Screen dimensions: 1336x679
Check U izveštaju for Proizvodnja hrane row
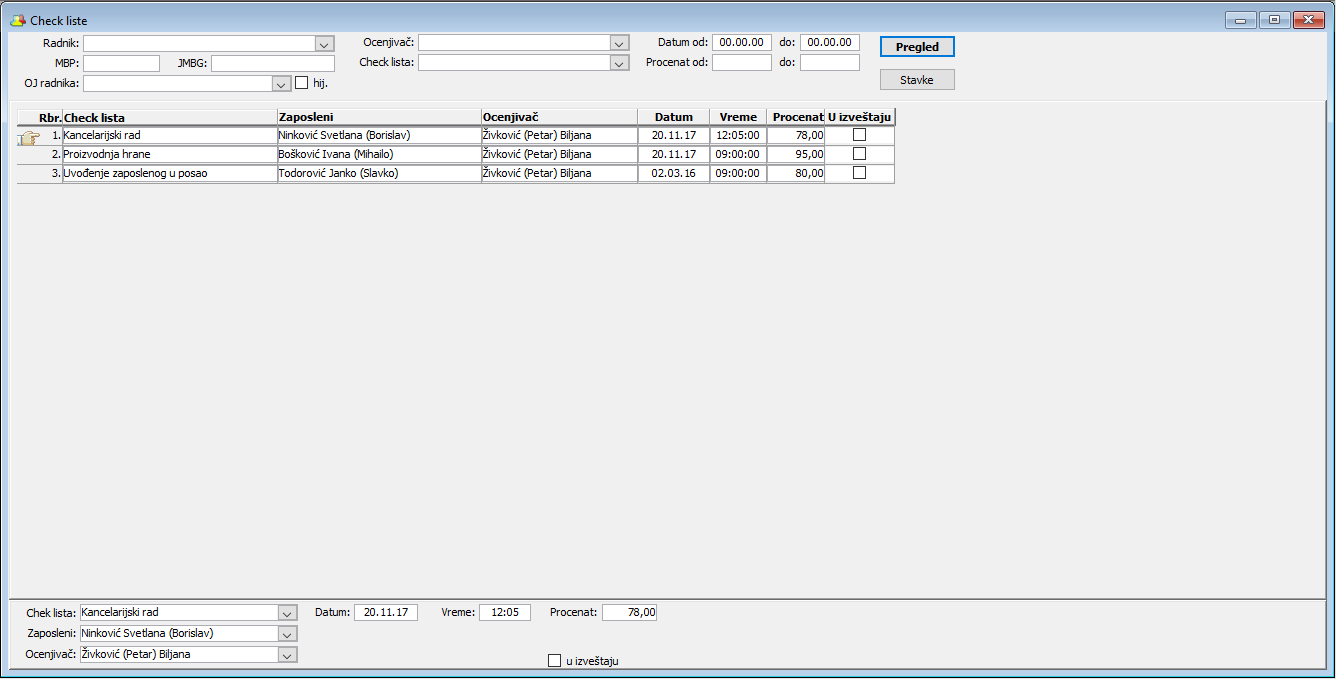pos(859,154)
